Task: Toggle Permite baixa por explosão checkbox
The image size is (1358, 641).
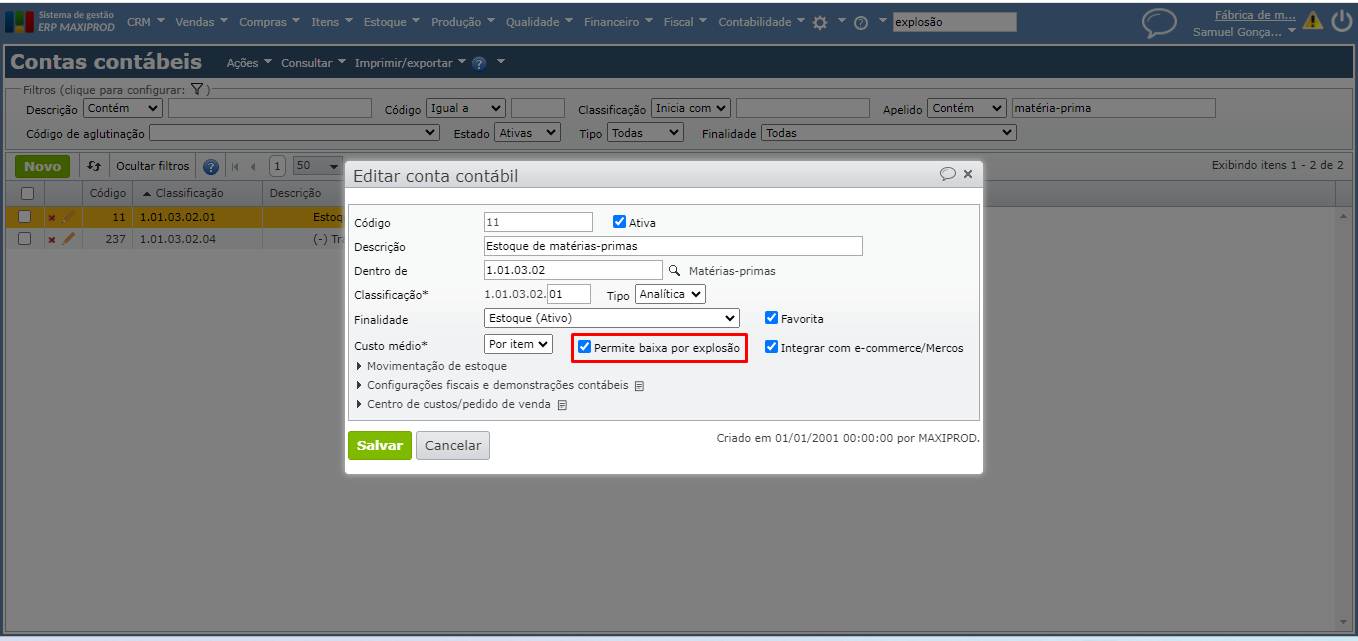Action: (x=585, y=347)
